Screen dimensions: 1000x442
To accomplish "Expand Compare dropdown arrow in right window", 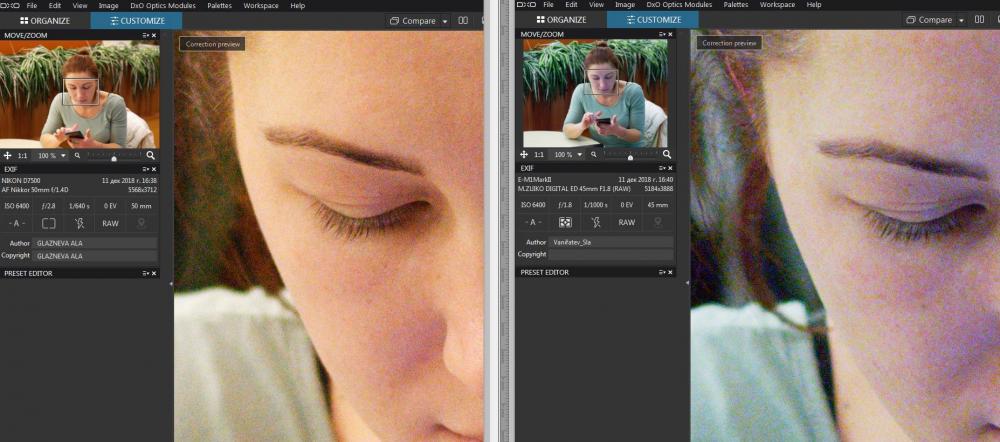I will (x=961, y=20).
